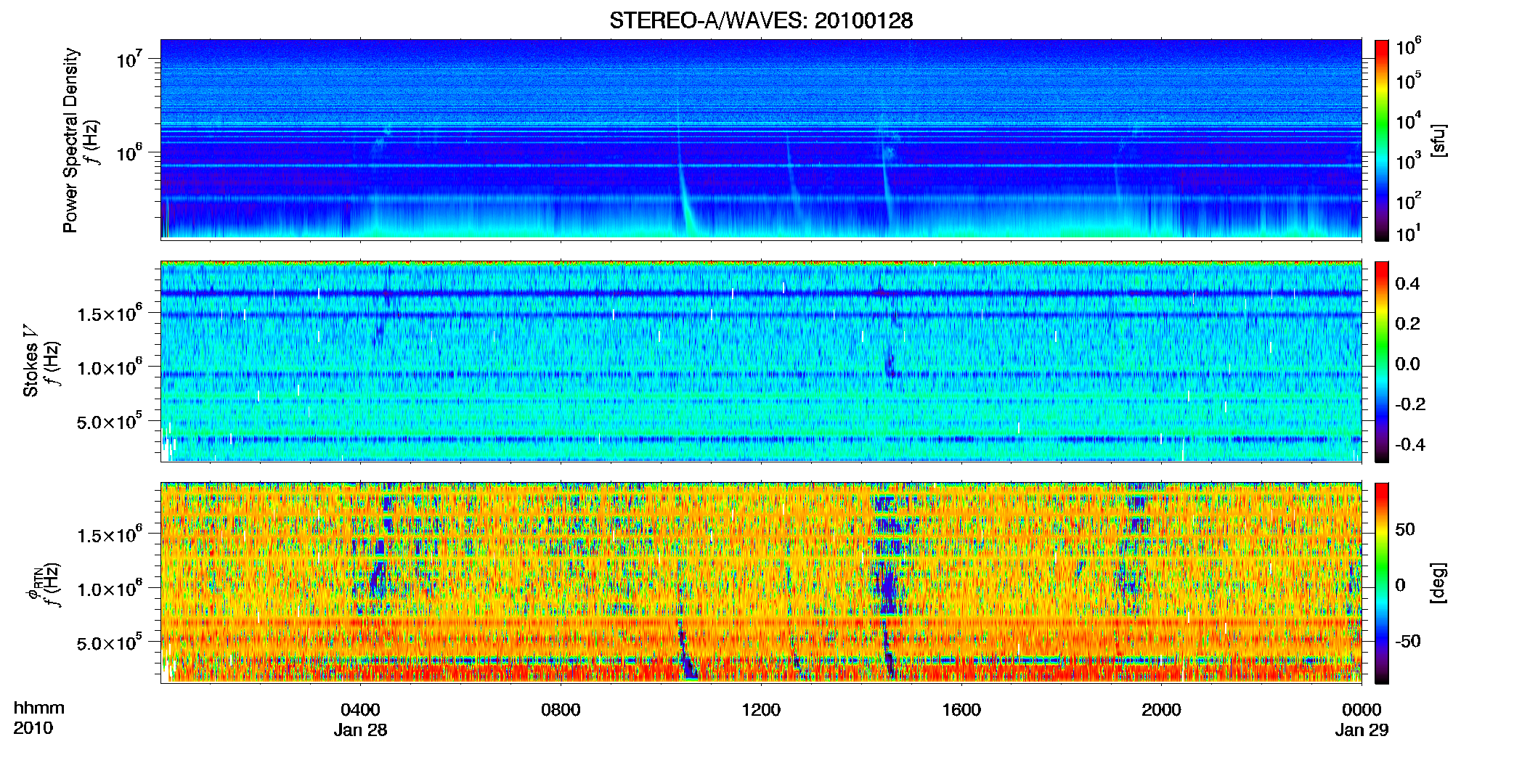Click the 1.5×10^6 tick on the Stokes V panel
This screenshot has height=784, width=1522.
(110, 313)
